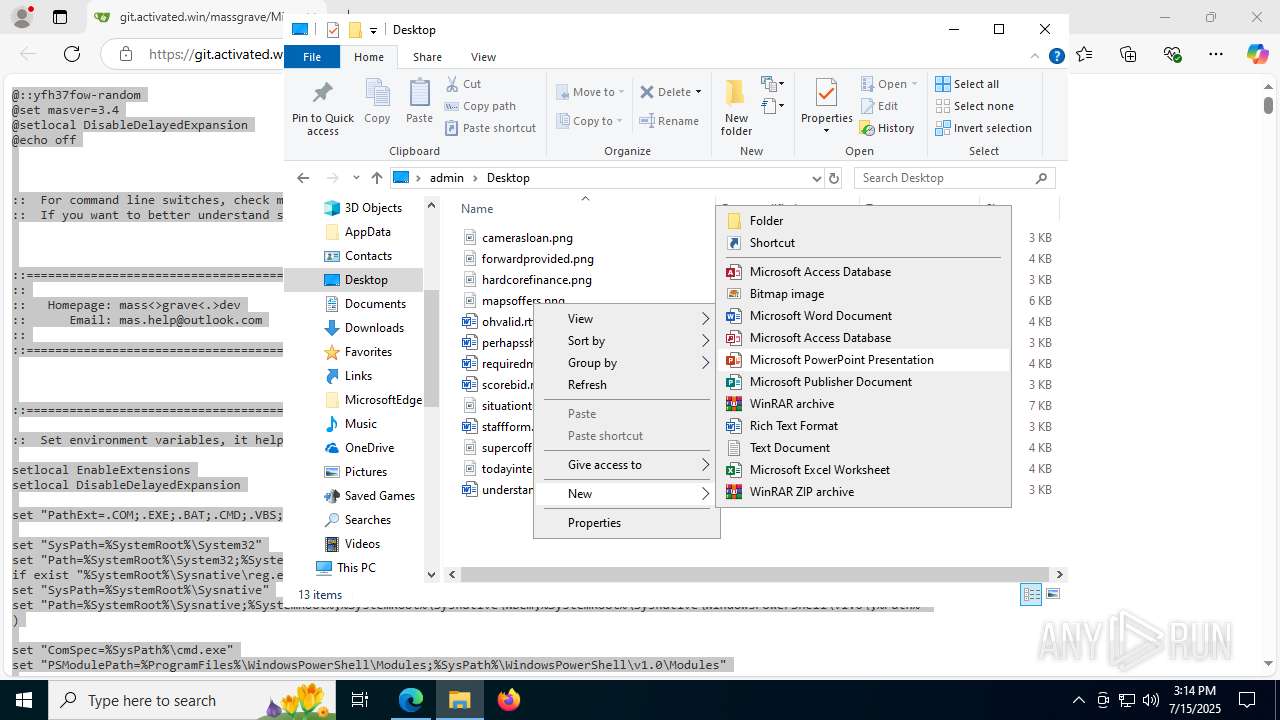
Task: Click the Paste ribbon icon
Action: click(x=419, y=94)
